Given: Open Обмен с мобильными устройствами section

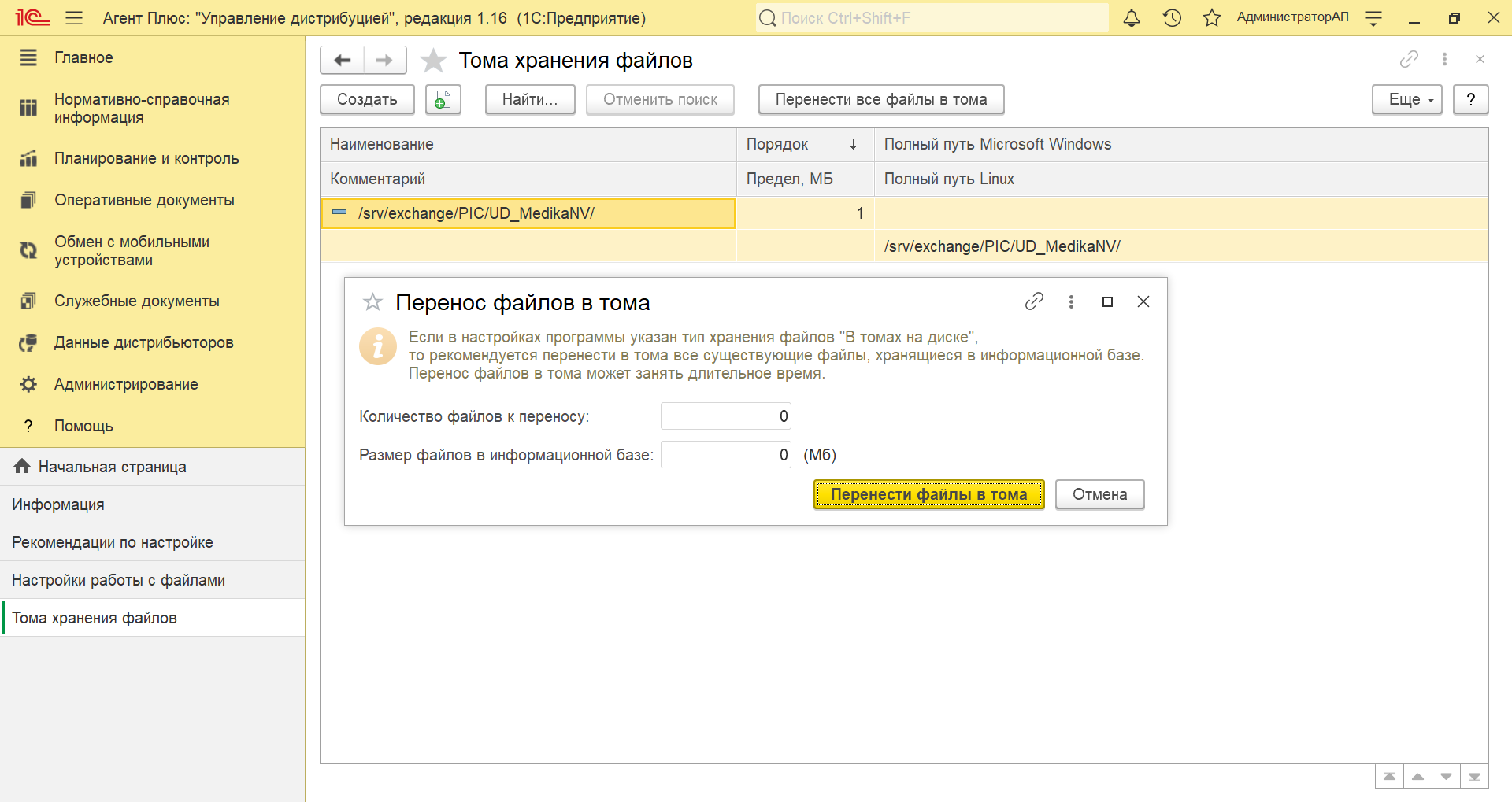Looking at the screenshot, I should click(152, 250).
